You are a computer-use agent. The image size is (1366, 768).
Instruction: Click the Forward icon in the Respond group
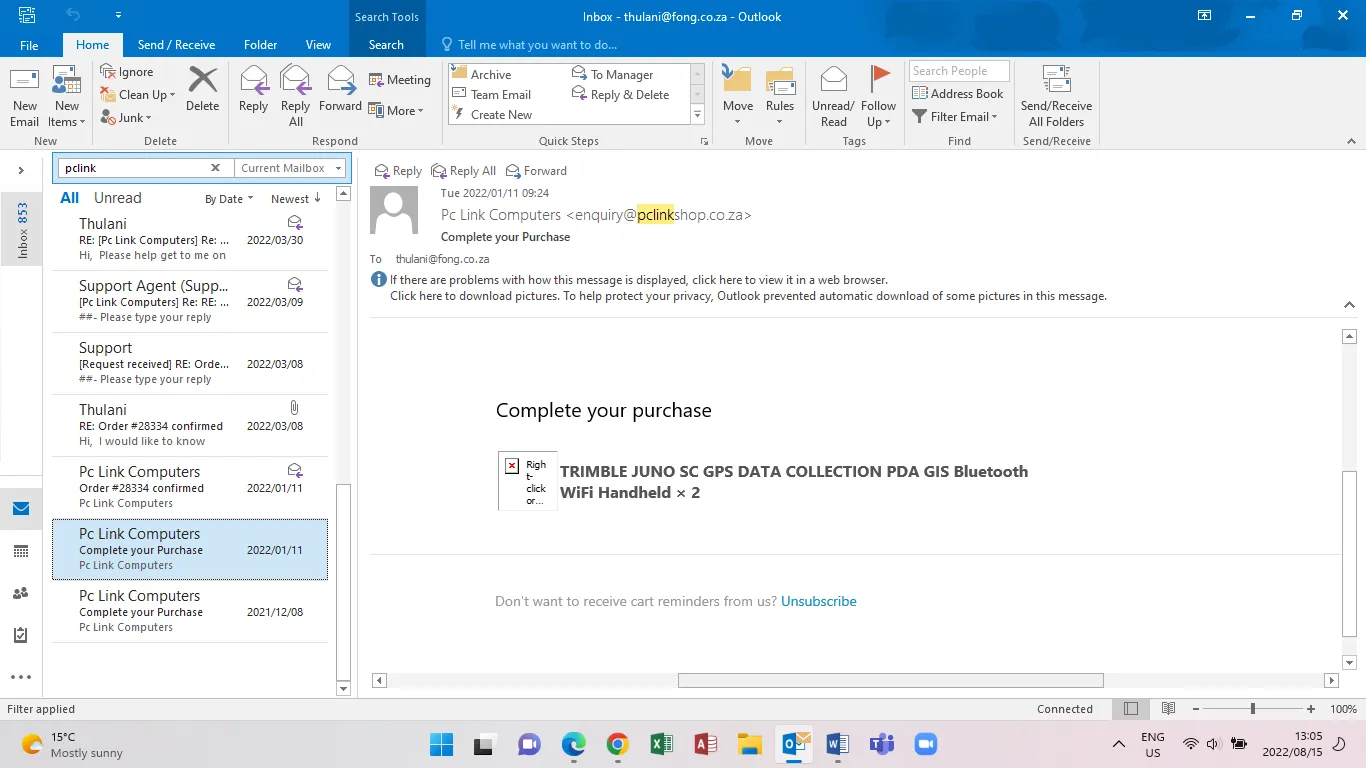click(x=340, y=88)
